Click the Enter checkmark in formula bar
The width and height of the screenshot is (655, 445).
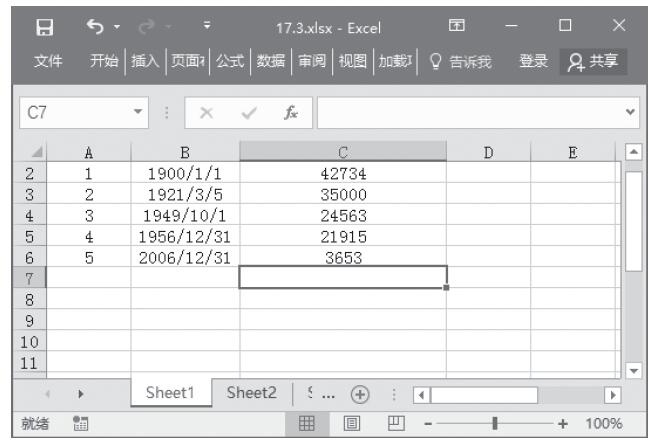[x=248, y=113]
